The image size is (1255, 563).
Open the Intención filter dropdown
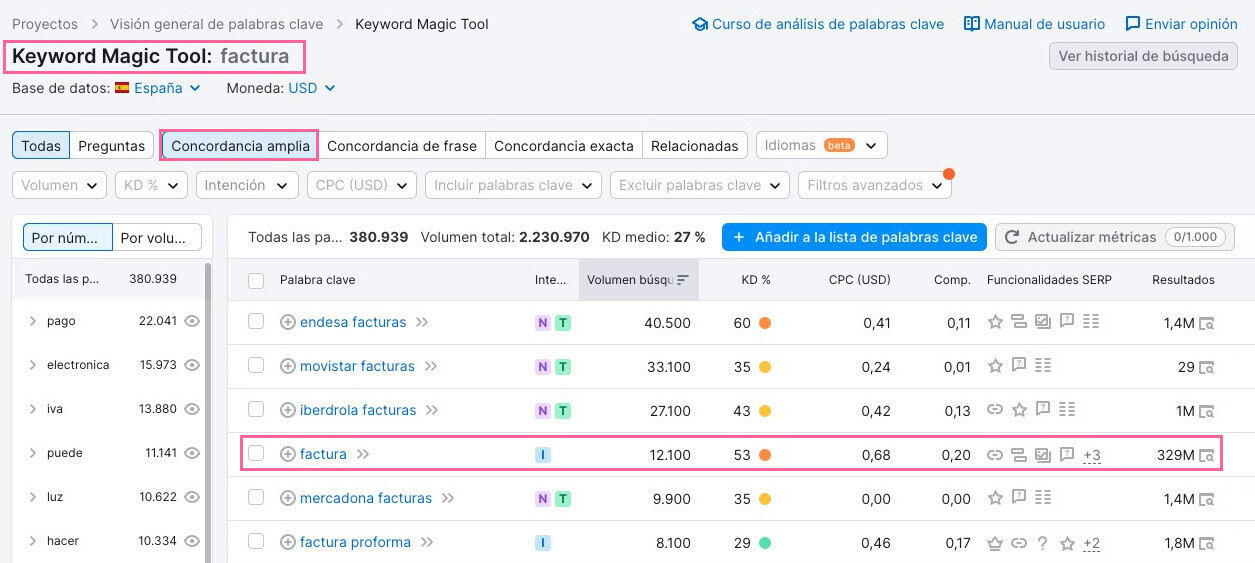point(247,185)
